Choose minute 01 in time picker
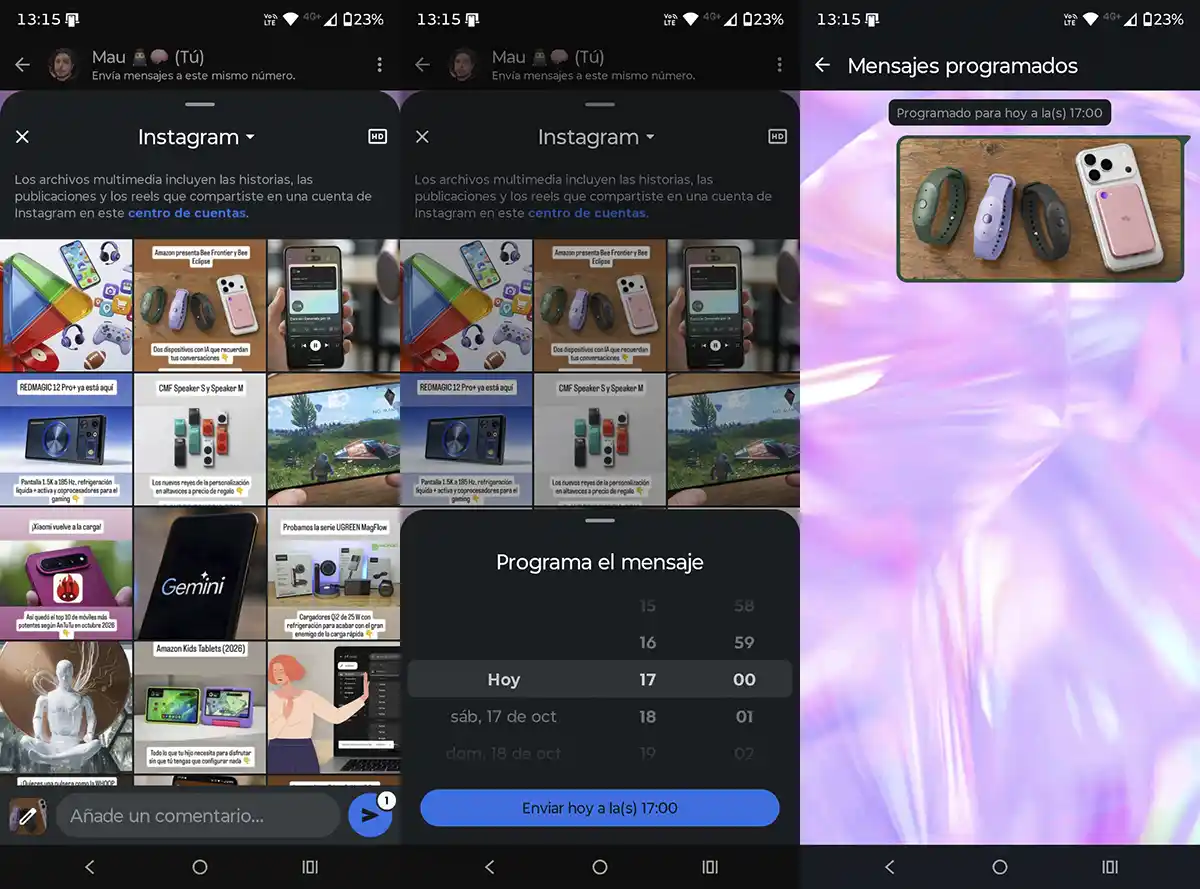The height and width of the screenshot is (889, 1200). [x=744, y=716]
